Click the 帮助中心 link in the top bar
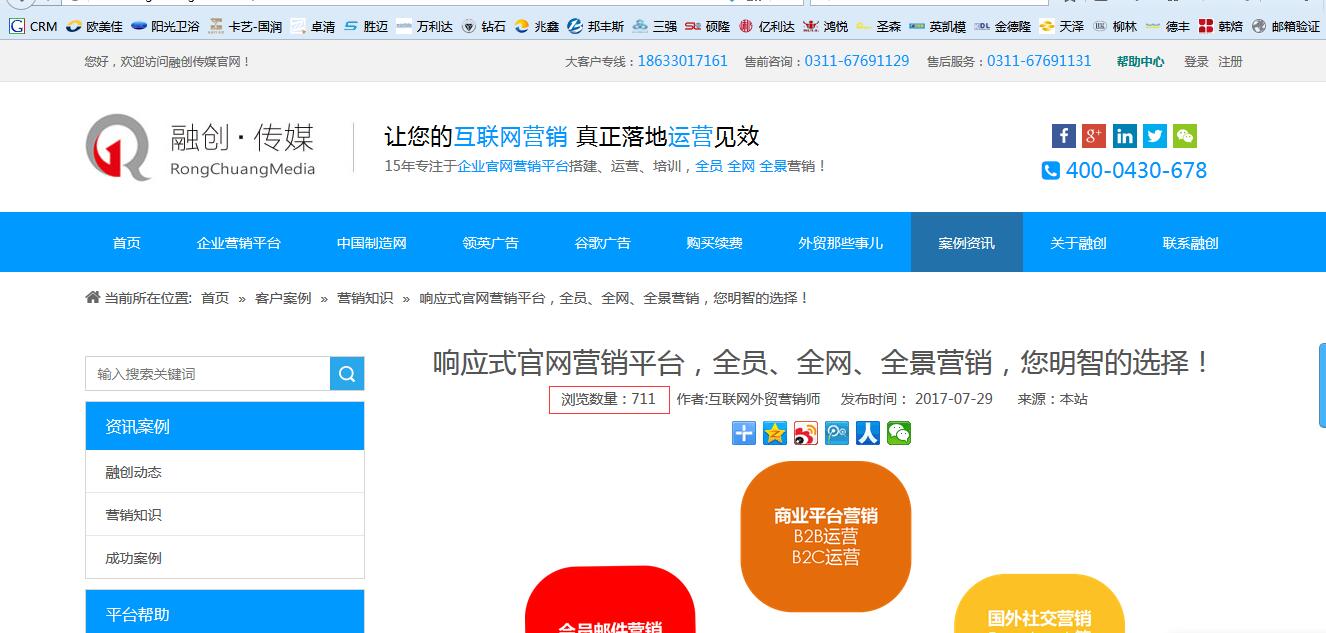The height and width of the screenshot is (633, 1326). (x=1140, y=62)
